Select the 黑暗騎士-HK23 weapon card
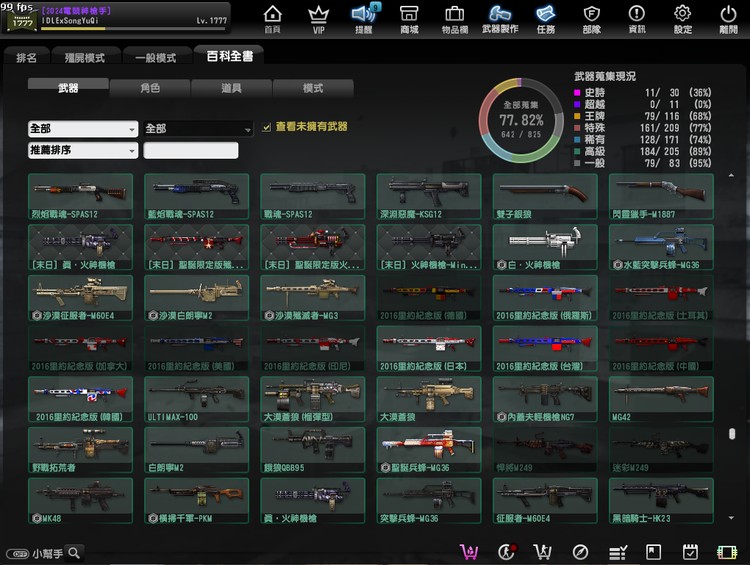 click(662, 500)
